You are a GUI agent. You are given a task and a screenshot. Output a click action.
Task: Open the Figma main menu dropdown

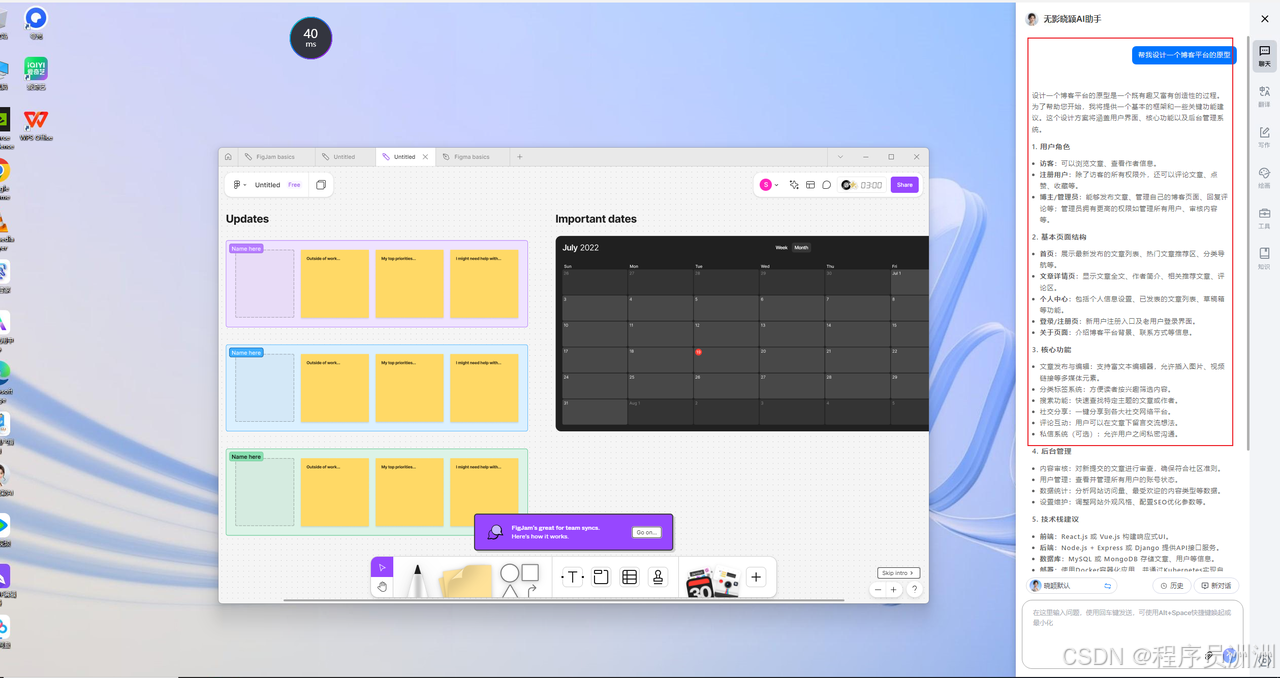coord(239,185)
